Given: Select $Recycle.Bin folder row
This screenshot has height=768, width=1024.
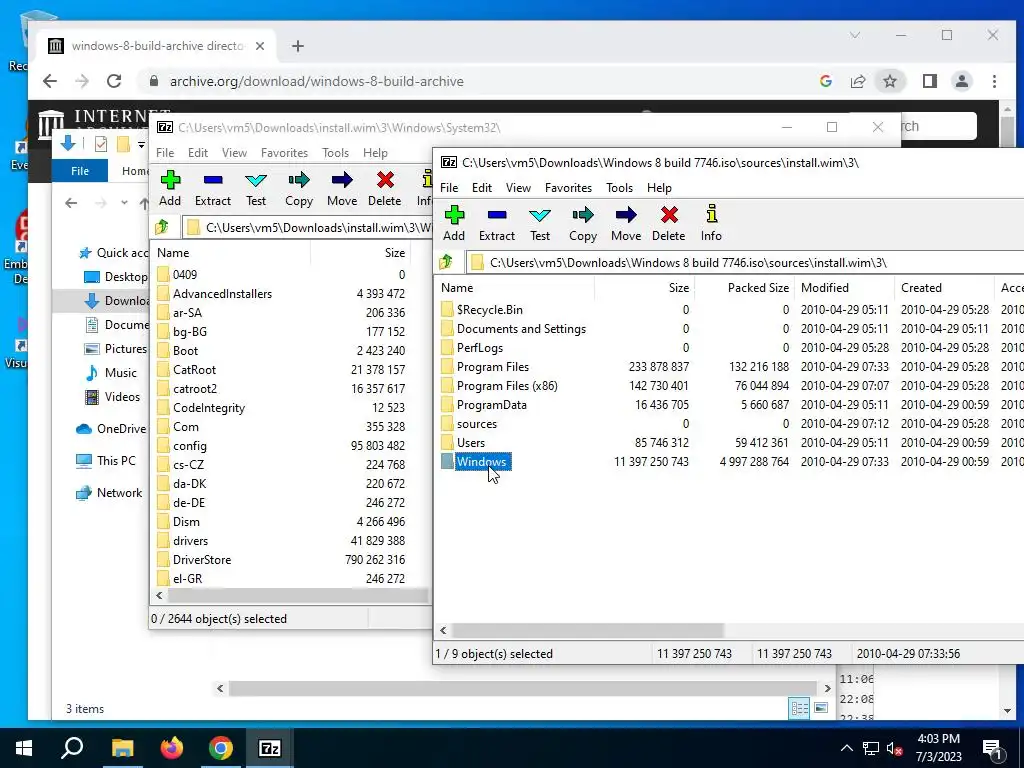Looking at the screenshot, I should pos(489,310).
